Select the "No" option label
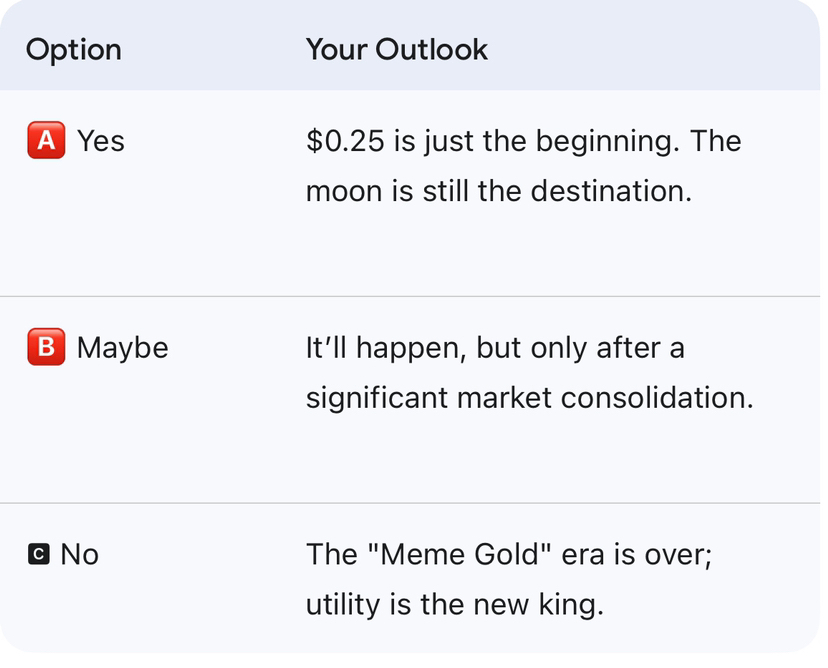The image size is (828, 668). coord(80,554)
